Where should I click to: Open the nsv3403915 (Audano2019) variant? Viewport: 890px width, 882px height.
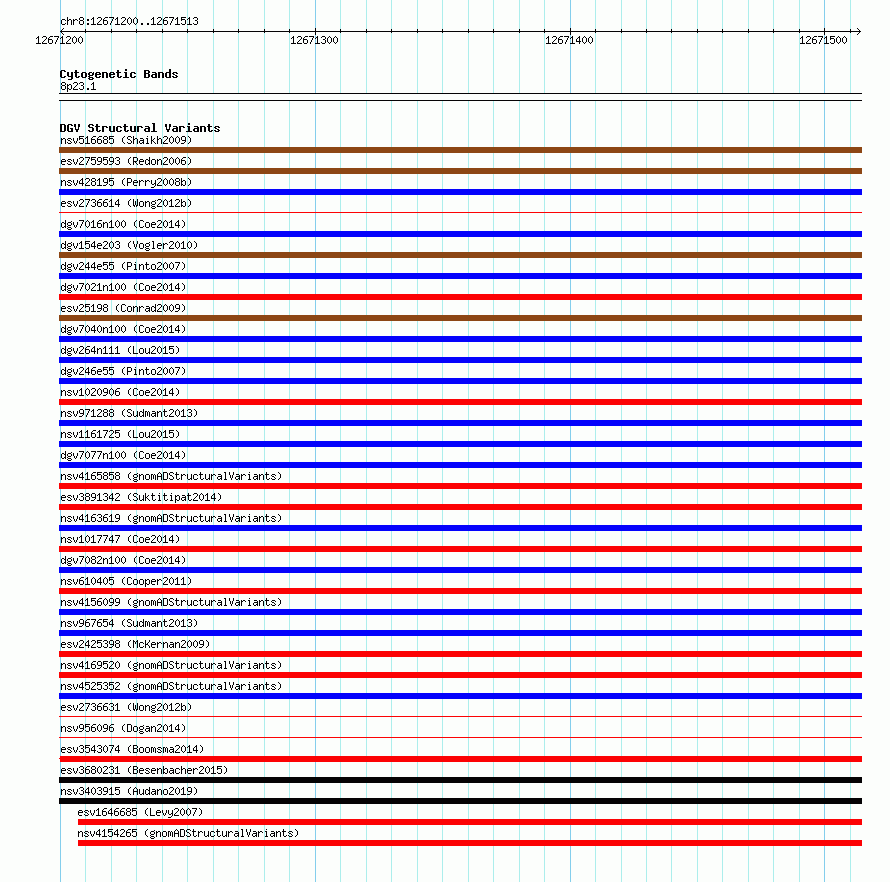click(129, 791)
